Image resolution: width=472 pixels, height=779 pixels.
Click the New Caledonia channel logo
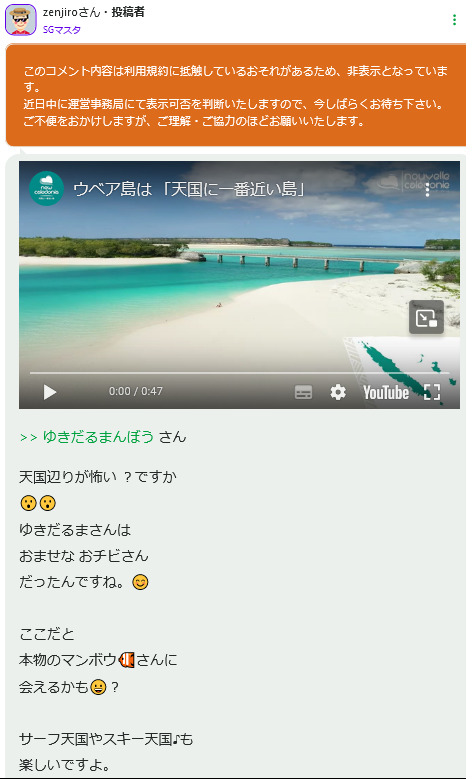tap(46, 188)
